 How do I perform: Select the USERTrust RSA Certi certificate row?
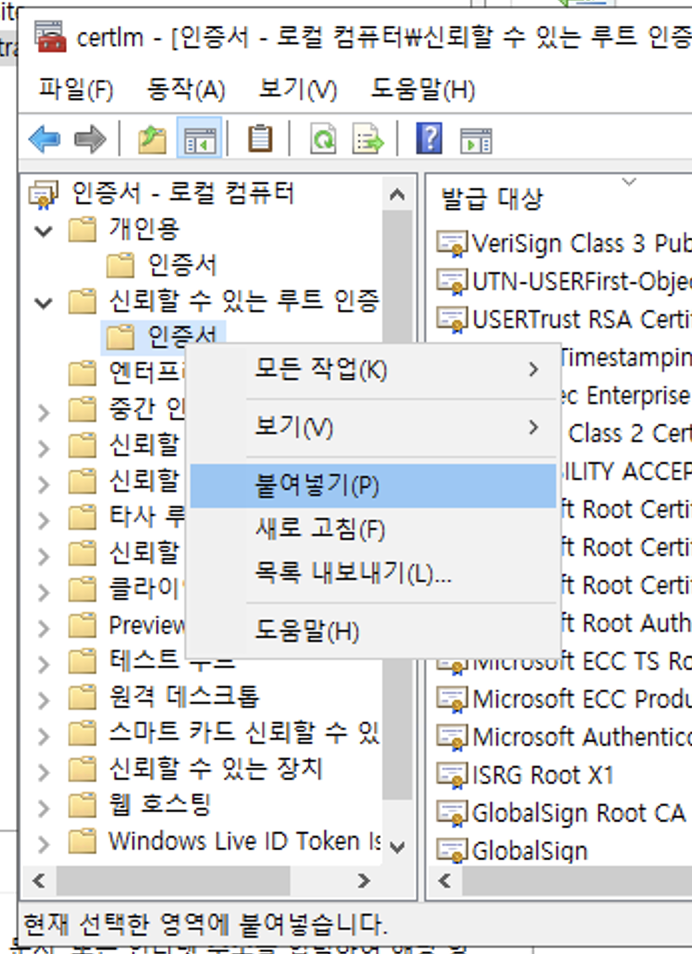564,319
